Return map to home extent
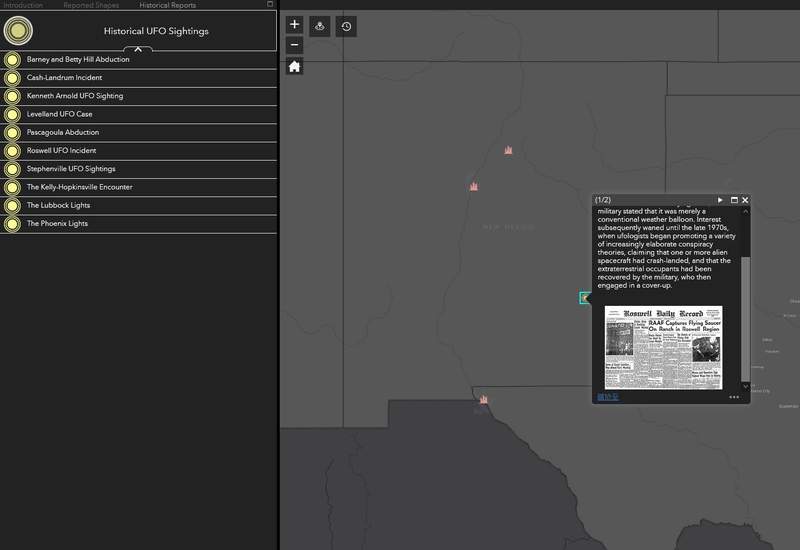The width and height of the screenshot is (800, 550). click(x=294, y=67)
